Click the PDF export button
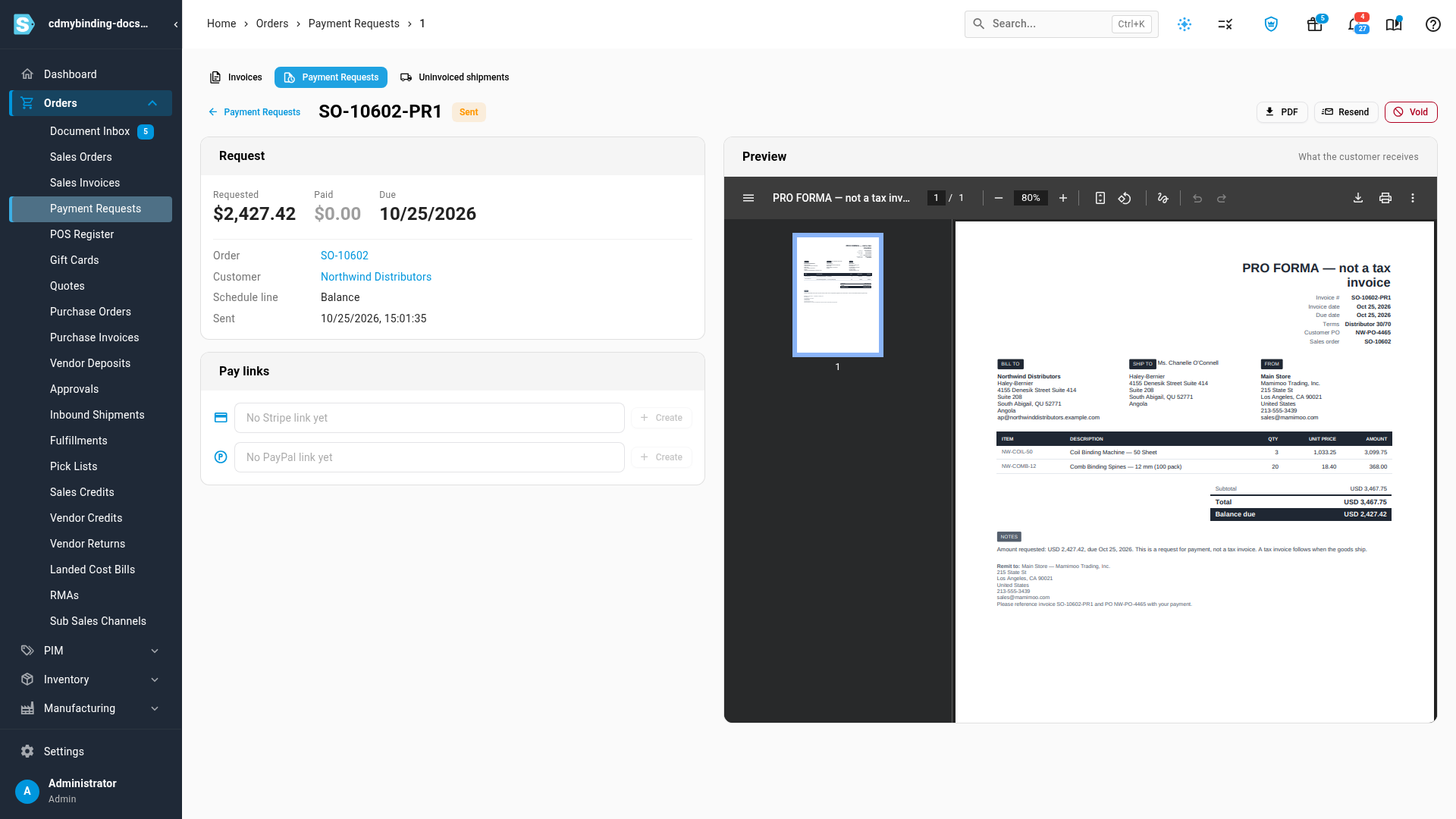 [x=1282, y=112]
